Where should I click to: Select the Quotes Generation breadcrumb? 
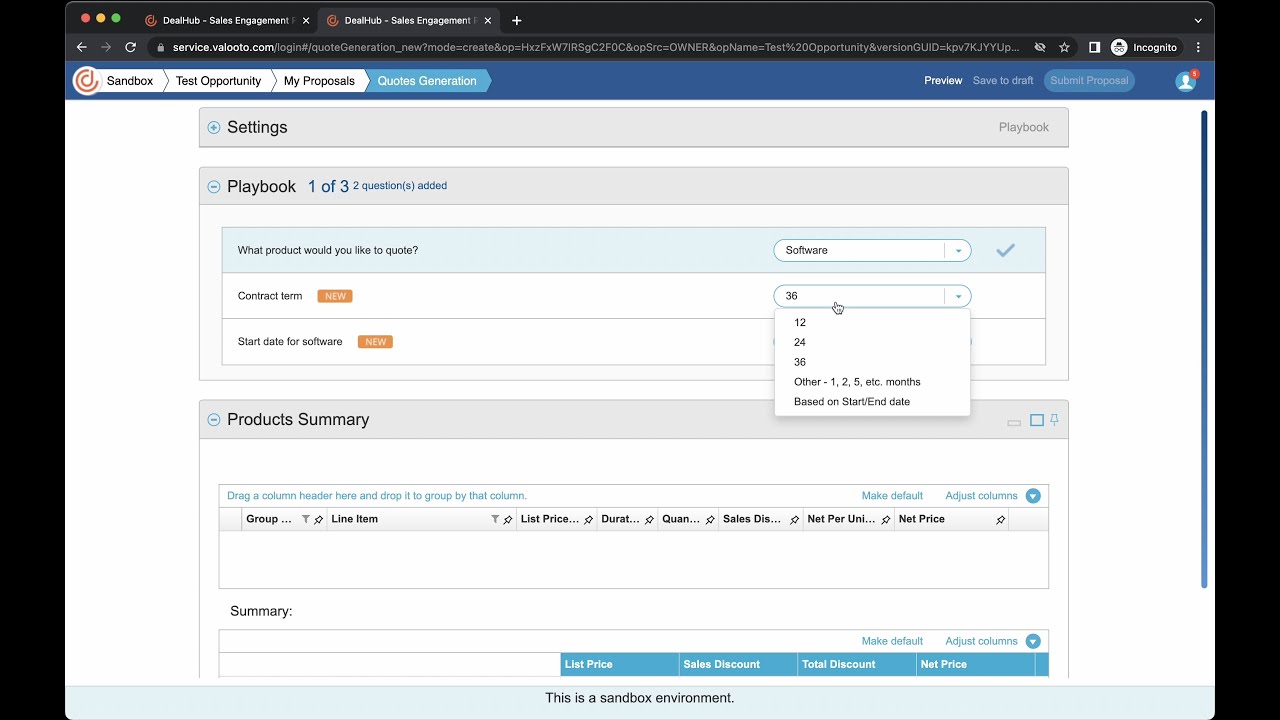(427, 81)
